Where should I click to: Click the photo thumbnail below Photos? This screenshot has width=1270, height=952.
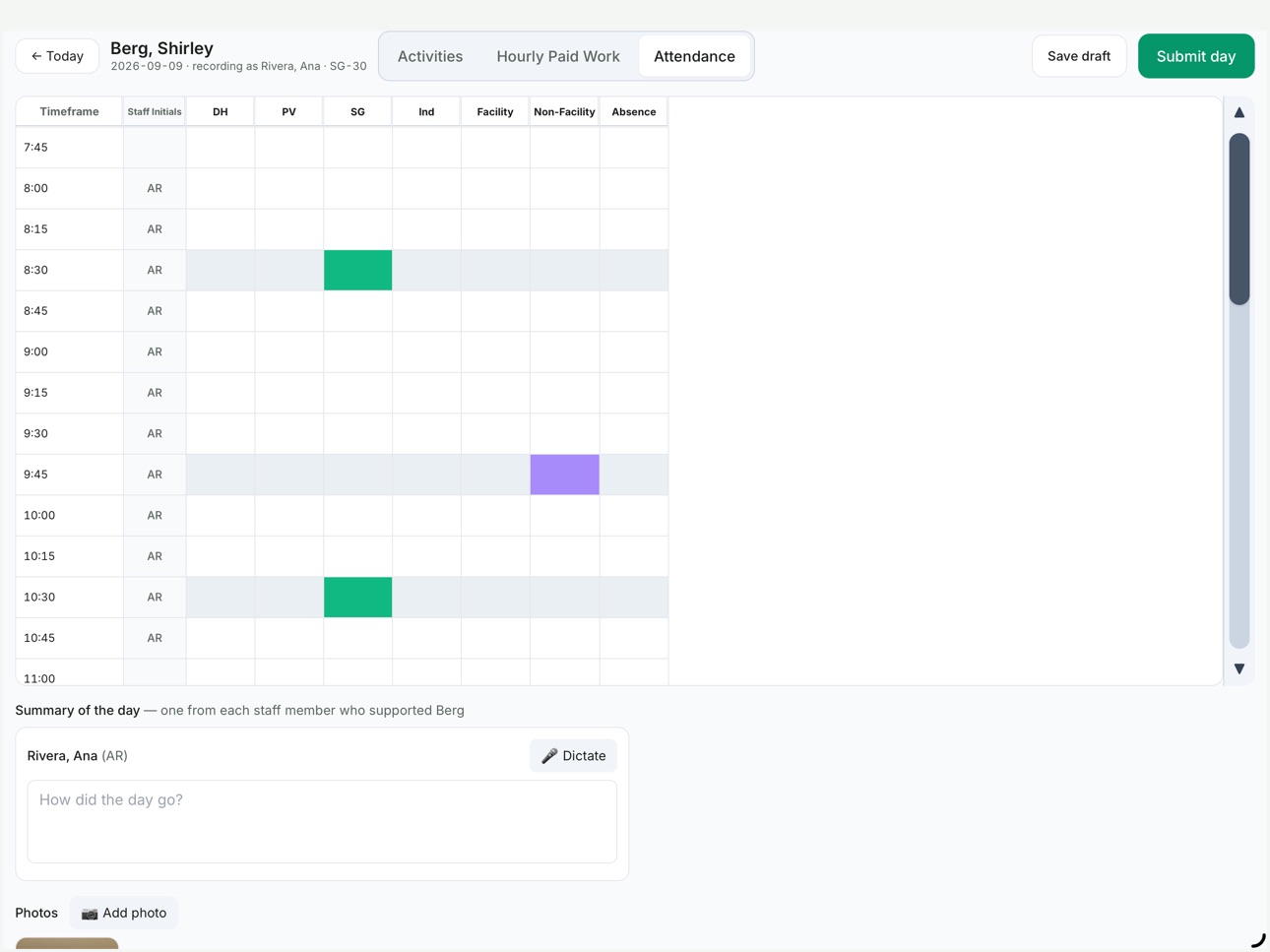tap(67, 944)
